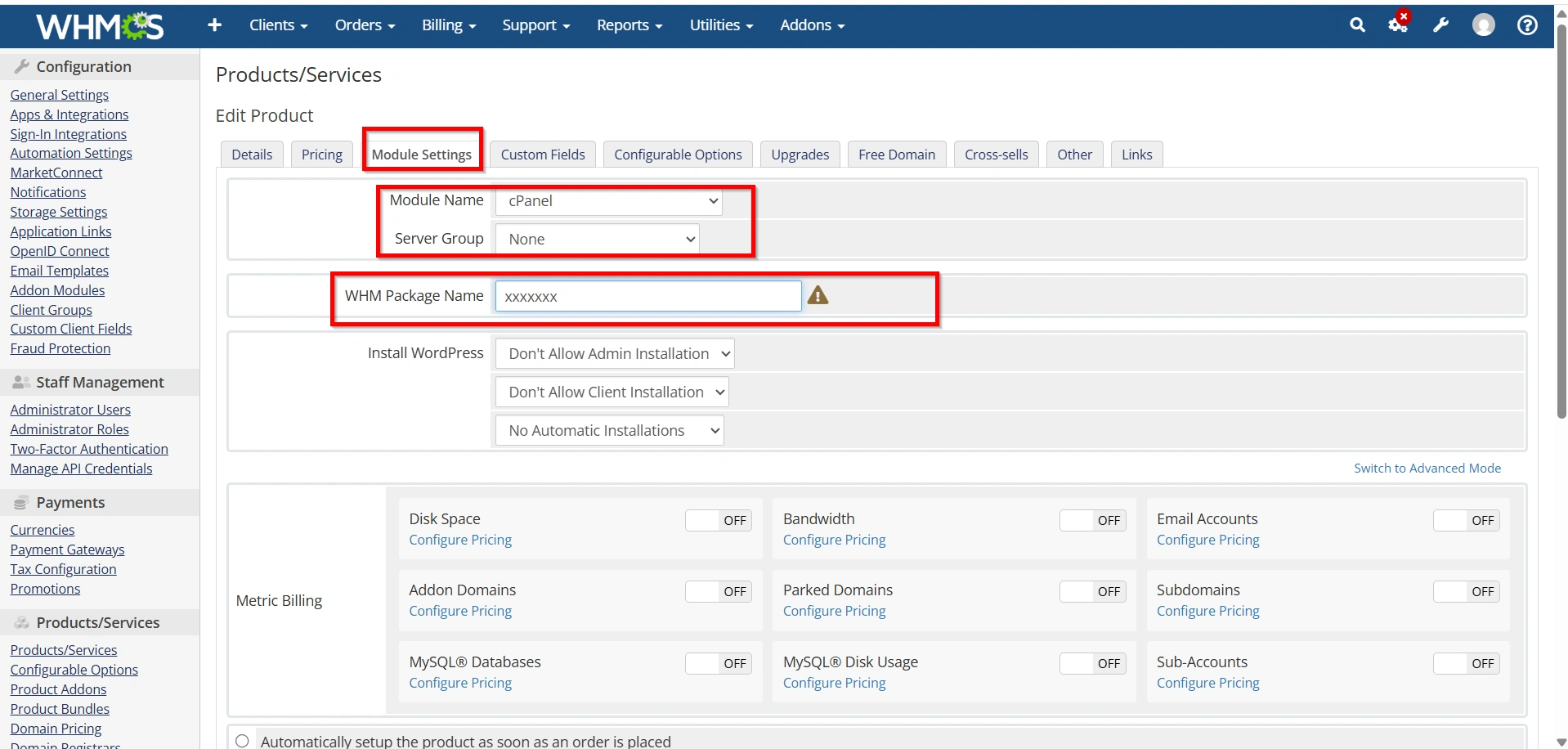Click Configure Pricing under Bandwidth
Screen dimensions: 1568x749
tap(834, 540)
